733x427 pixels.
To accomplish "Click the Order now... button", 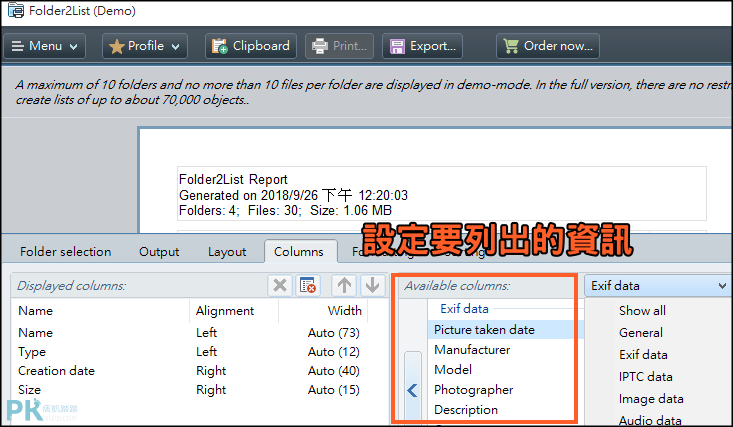I will click(548, 46).
